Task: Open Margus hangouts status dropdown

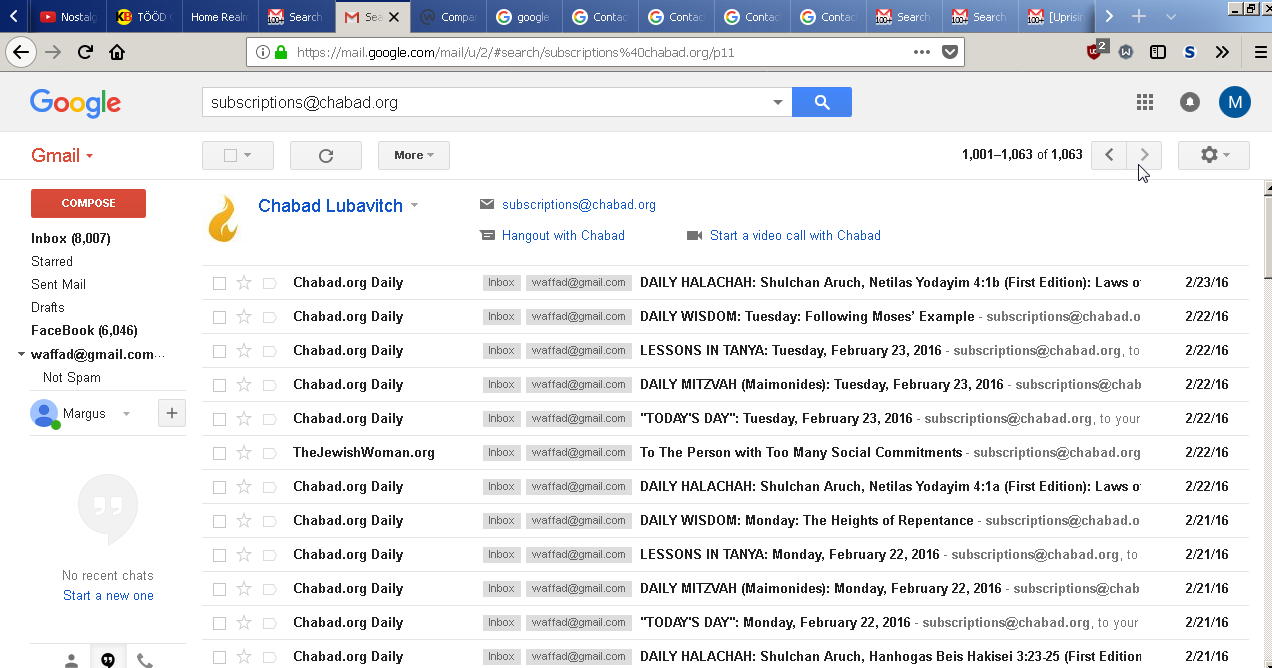Action: click(x=126, y=414)
